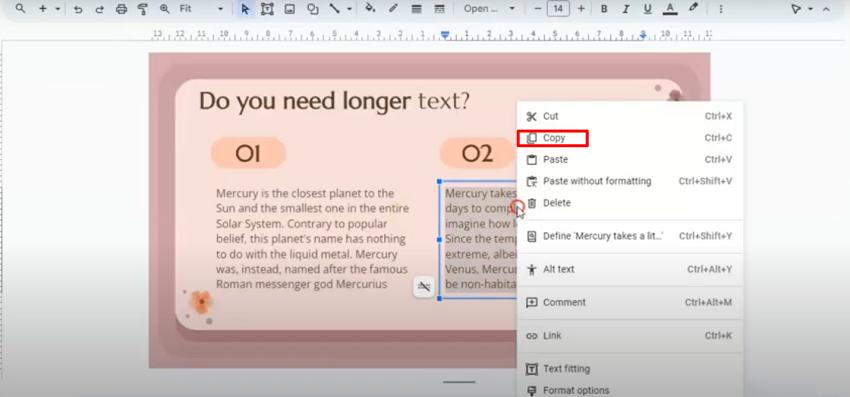850x397 pixels.
Task: Open the Shape tool
Action: [x=312, y=9]
